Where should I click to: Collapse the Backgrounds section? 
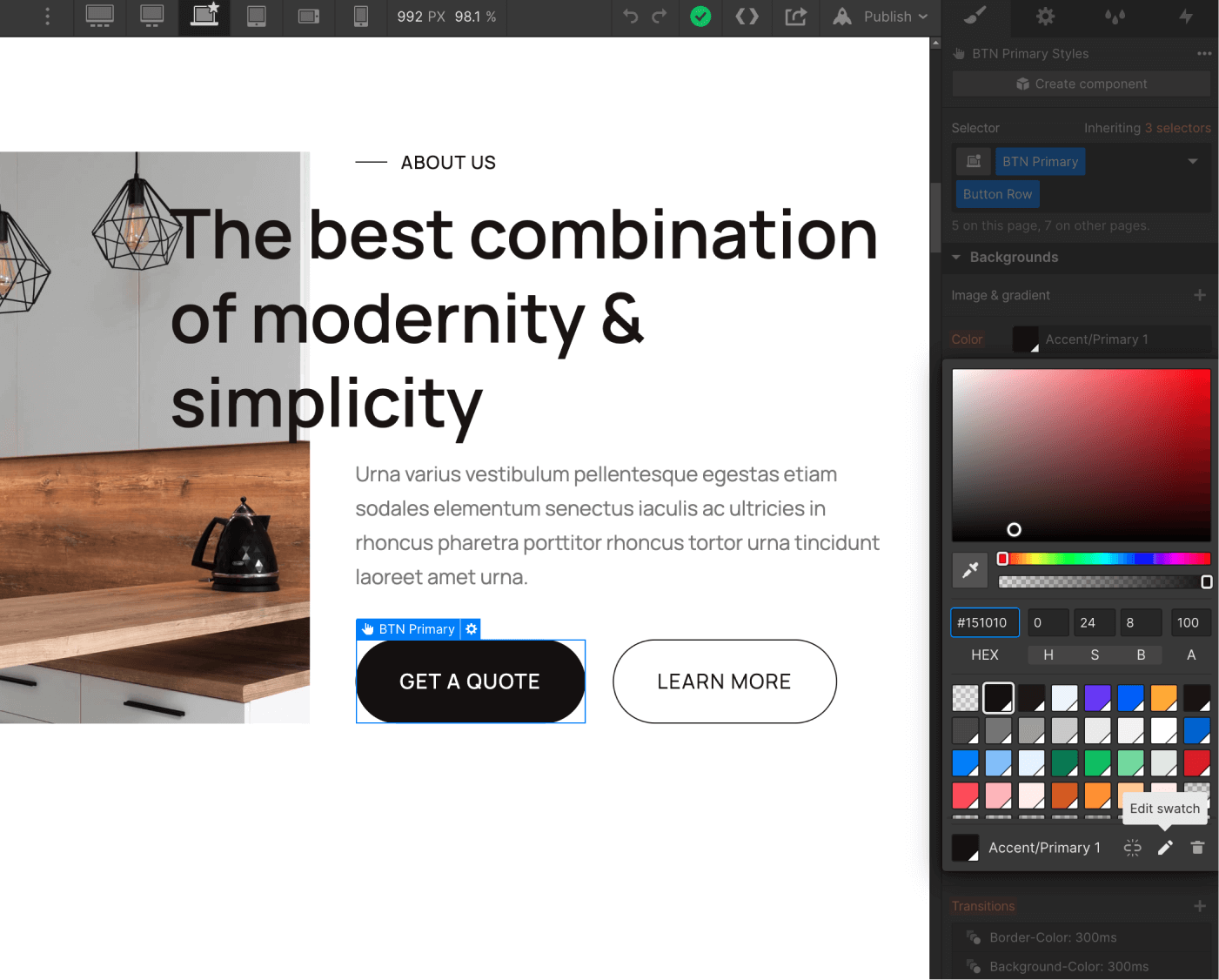(x=956, y=257)
